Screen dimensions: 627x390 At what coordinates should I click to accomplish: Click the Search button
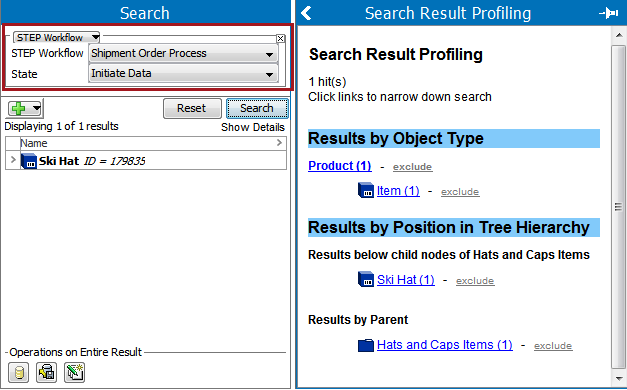click(x=257, y=108)
